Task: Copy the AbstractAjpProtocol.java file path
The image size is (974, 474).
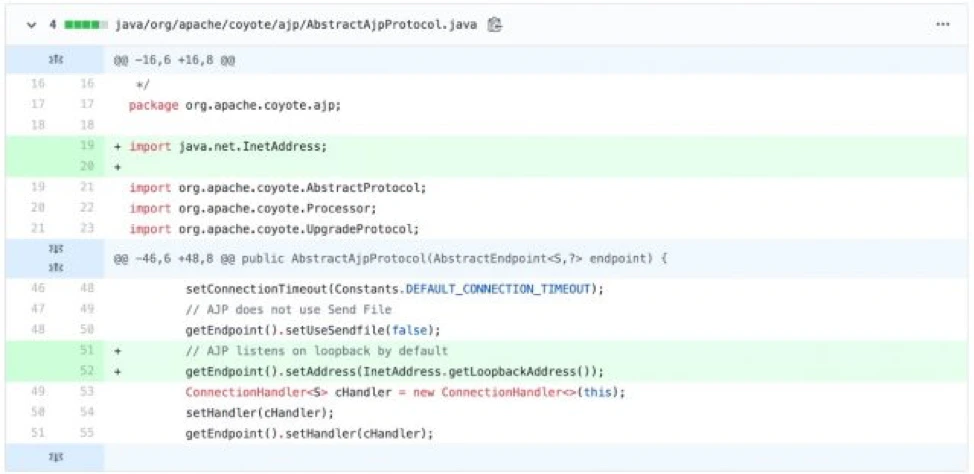Action: pyautogui.click(x=494, y=24)
